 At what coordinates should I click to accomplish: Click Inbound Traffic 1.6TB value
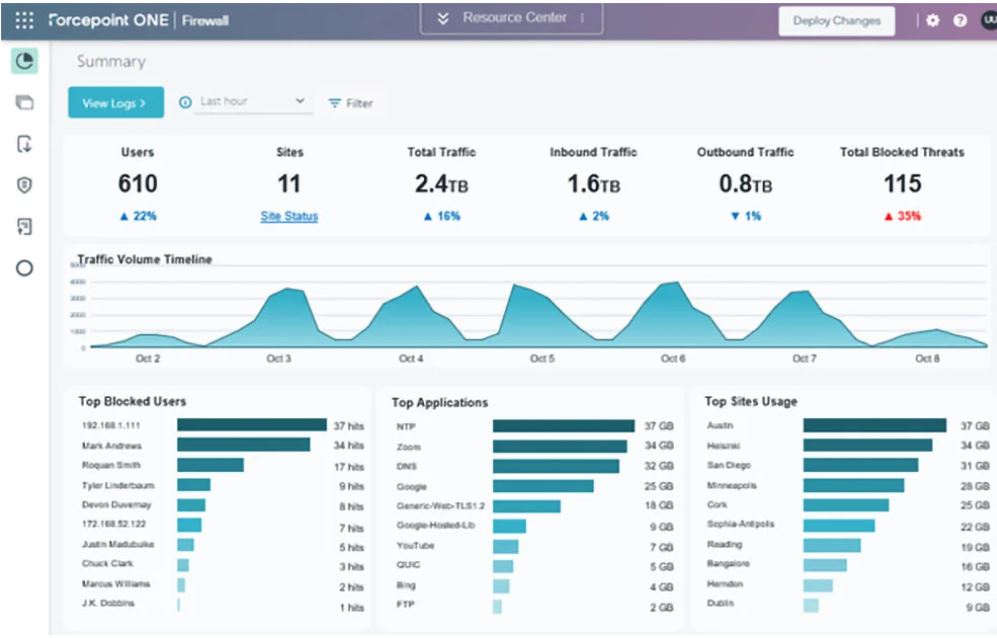(x=593, y=184)
